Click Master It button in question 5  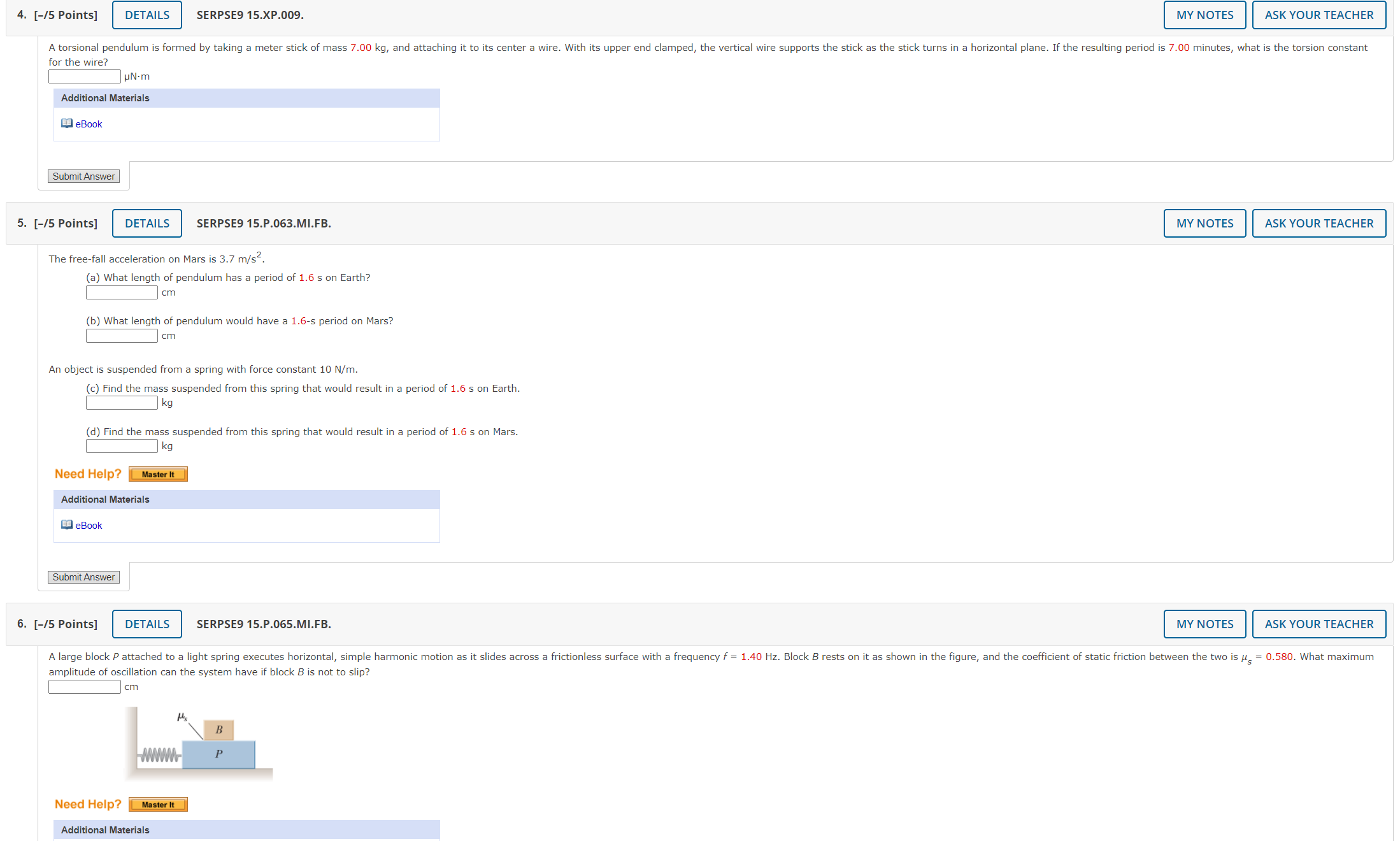pyautogui.click(x=158, y=474)
